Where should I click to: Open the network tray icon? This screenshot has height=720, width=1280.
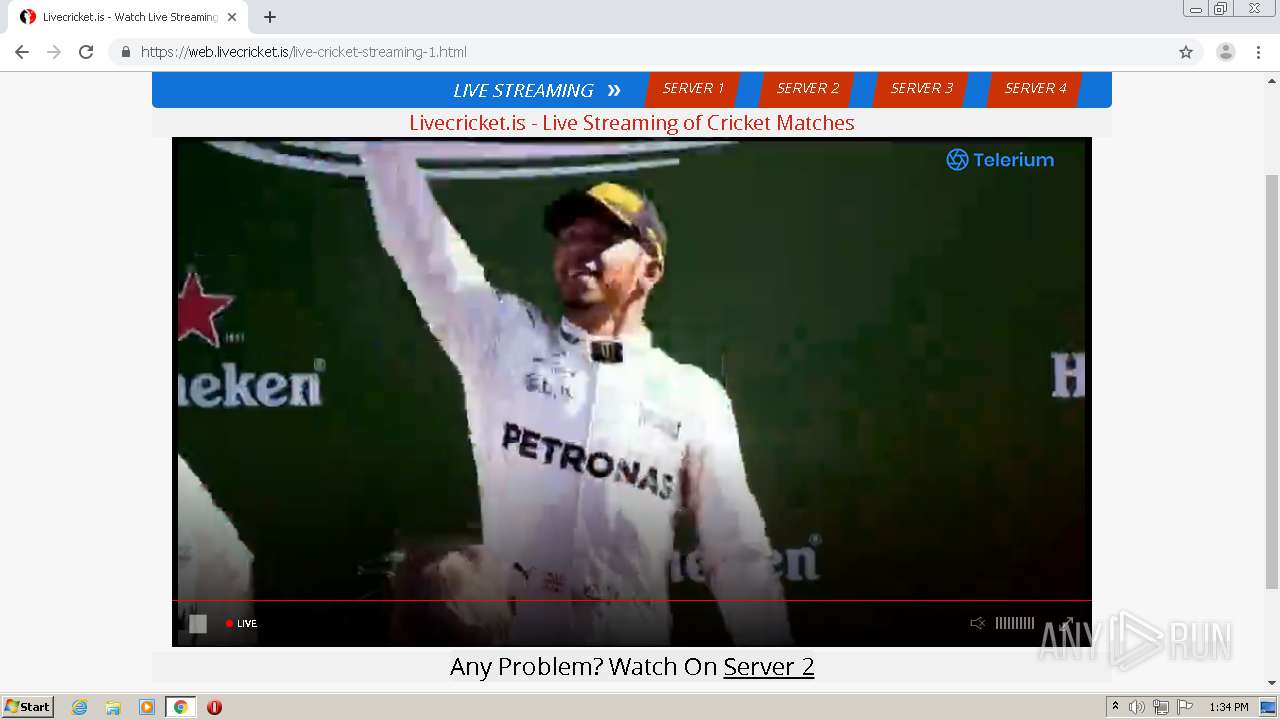click(1161, 707)
